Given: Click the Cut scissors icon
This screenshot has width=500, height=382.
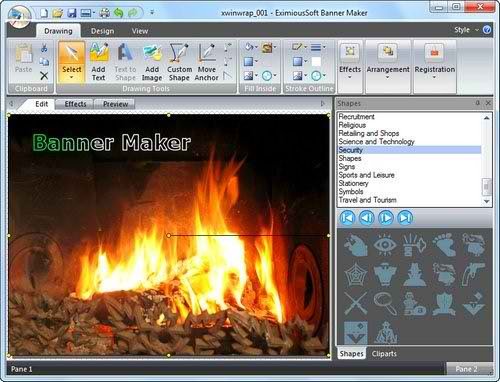Looking at the screenshot, I should point(44,48).
